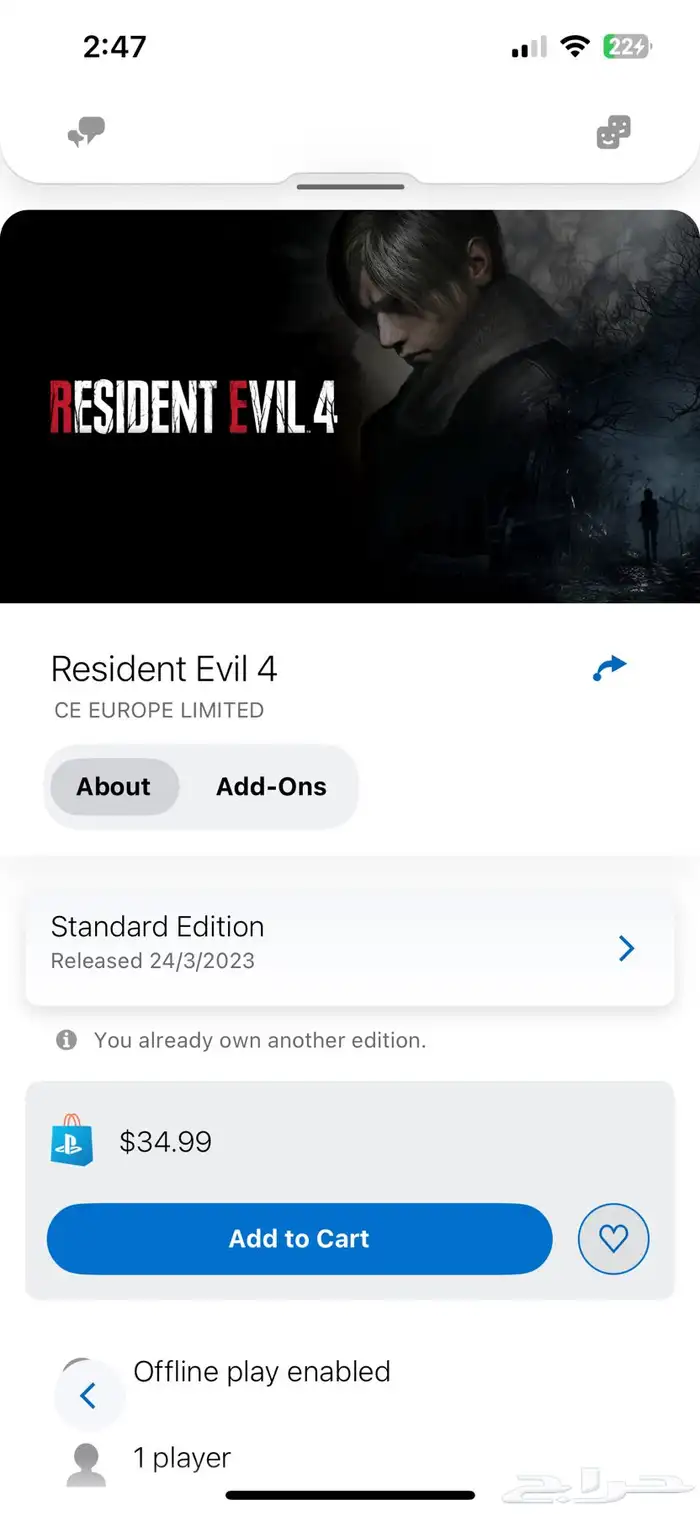Tap the home indicator bar at bottom

[350, 1495]
